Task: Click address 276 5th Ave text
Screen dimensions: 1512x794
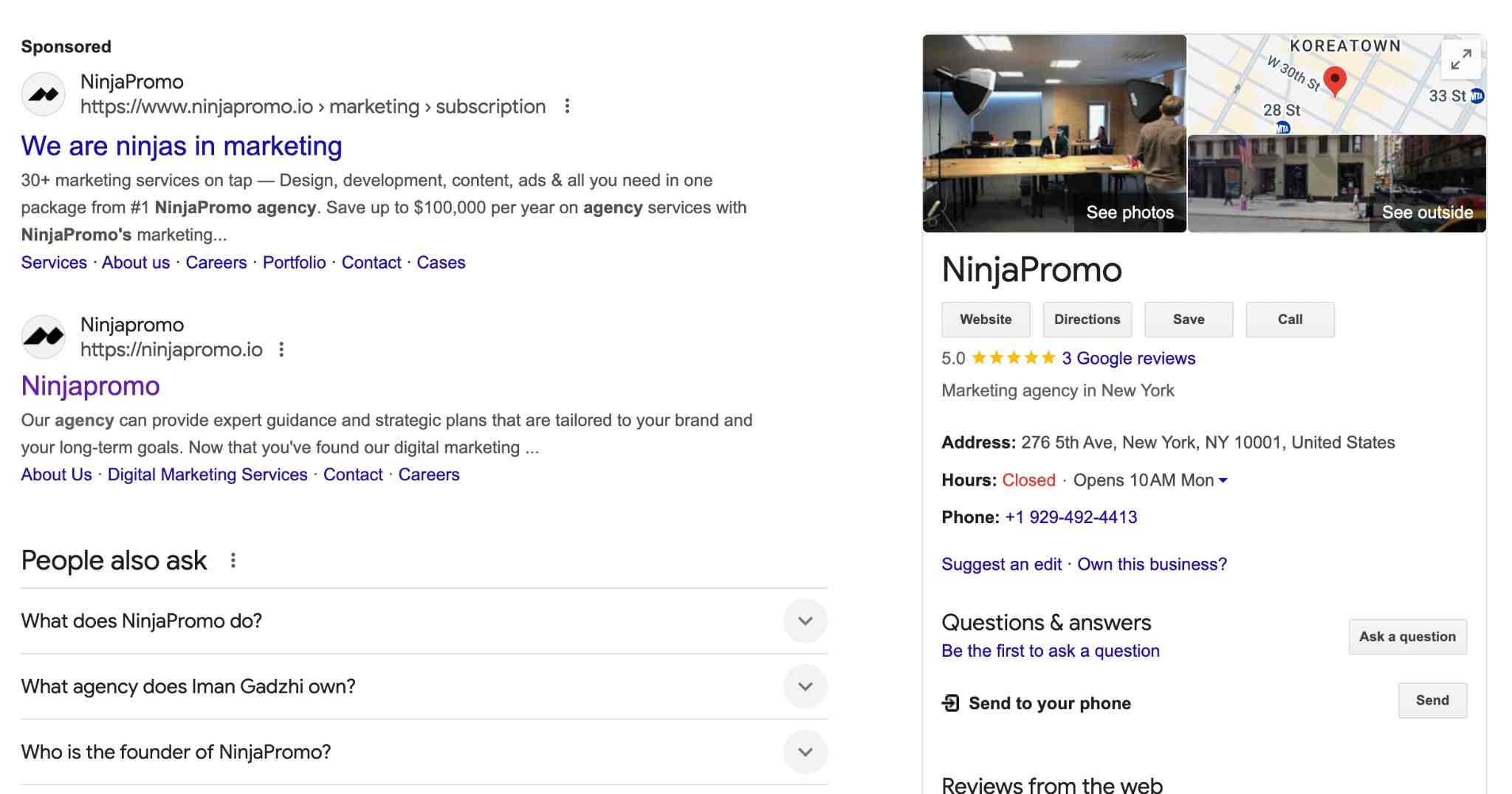Action: [x=1208, y=443]
